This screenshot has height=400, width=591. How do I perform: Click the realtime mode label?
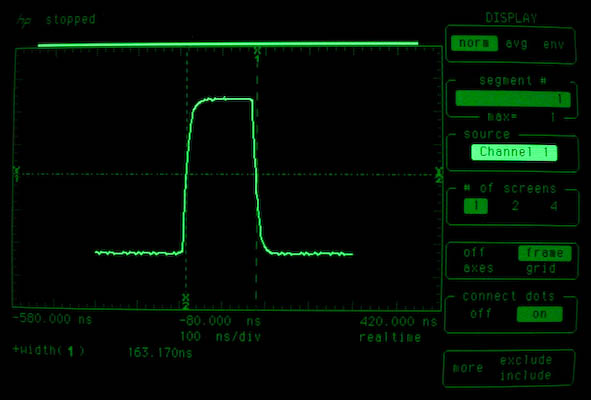[x=390, y=337]
